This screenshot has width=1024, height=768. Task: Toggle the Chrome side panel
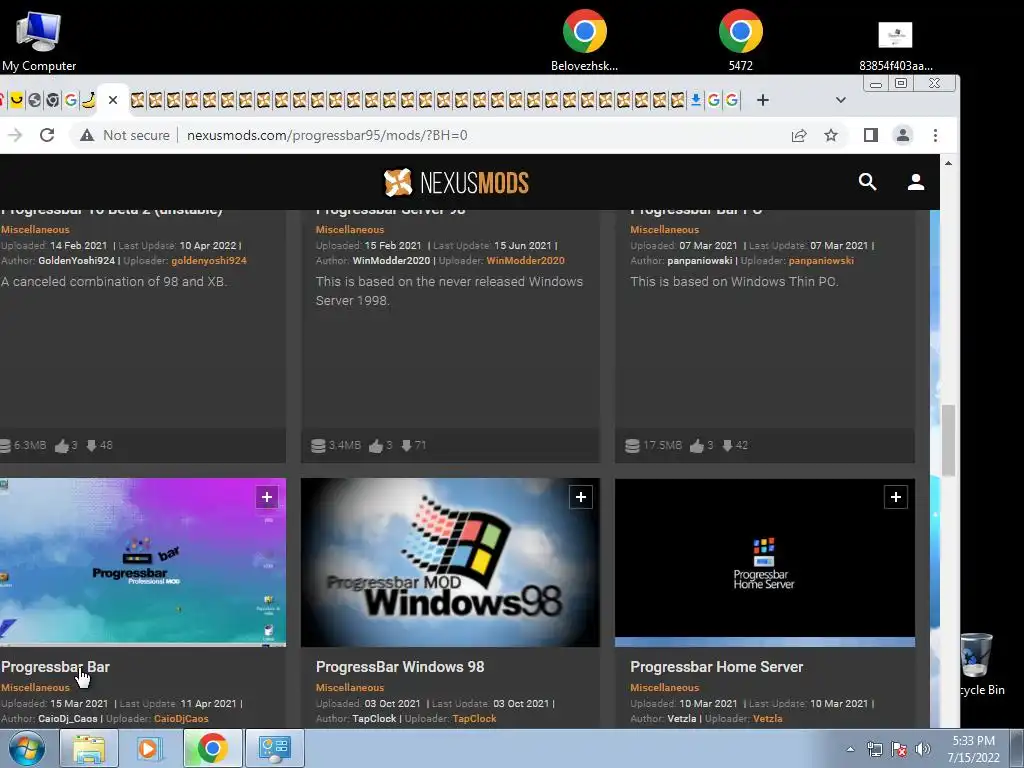871,135
